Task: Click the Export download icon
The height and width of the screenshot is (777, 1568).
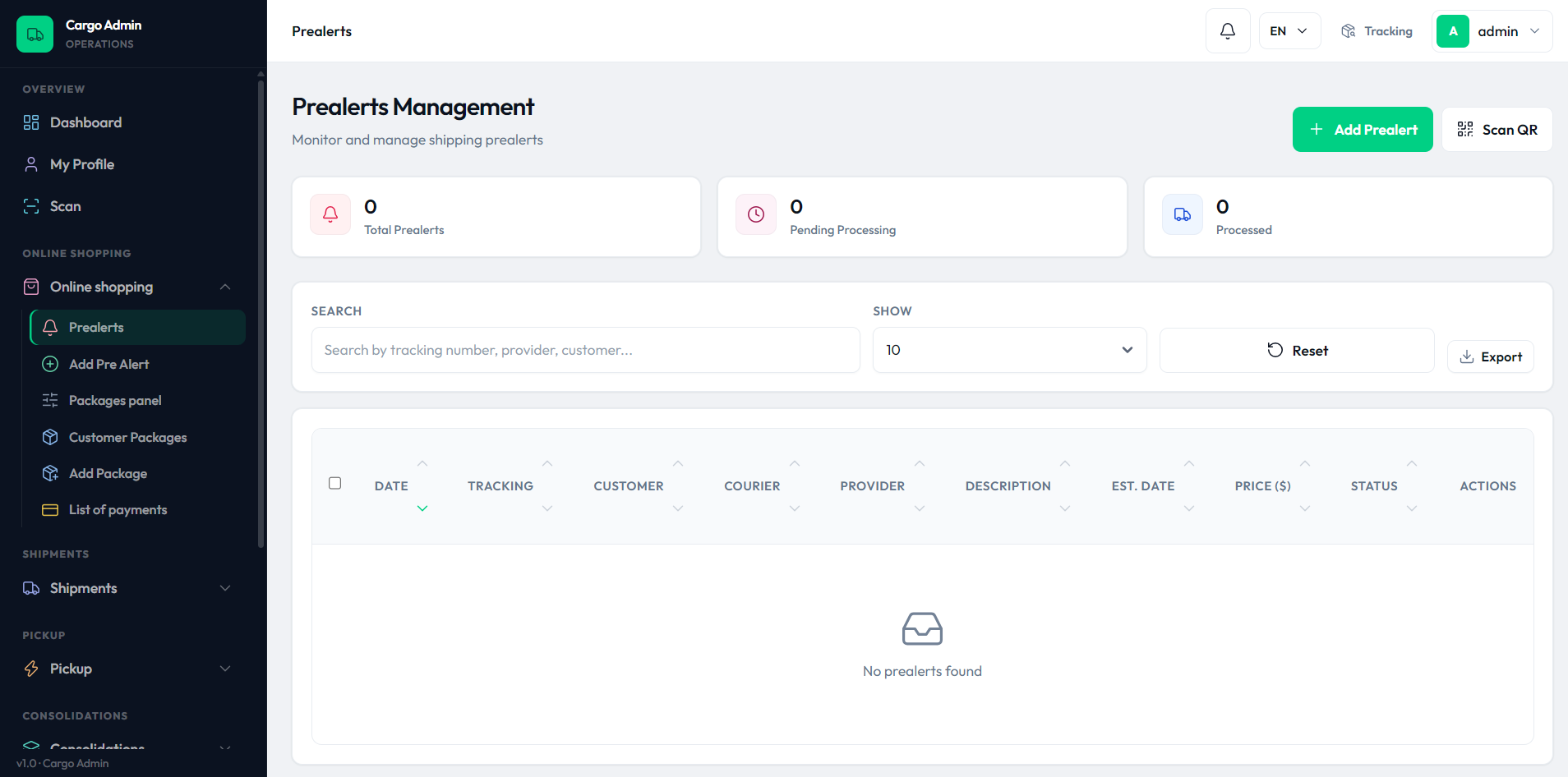Action: (1467, 356)
